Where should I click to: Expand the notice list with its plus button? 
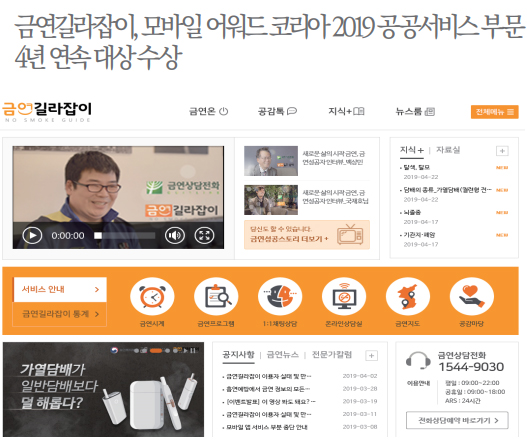371,356
